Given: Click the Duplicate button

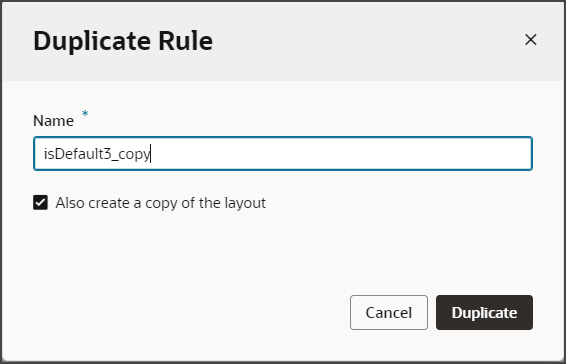Looking at the screenshot, I should [484, 313].
